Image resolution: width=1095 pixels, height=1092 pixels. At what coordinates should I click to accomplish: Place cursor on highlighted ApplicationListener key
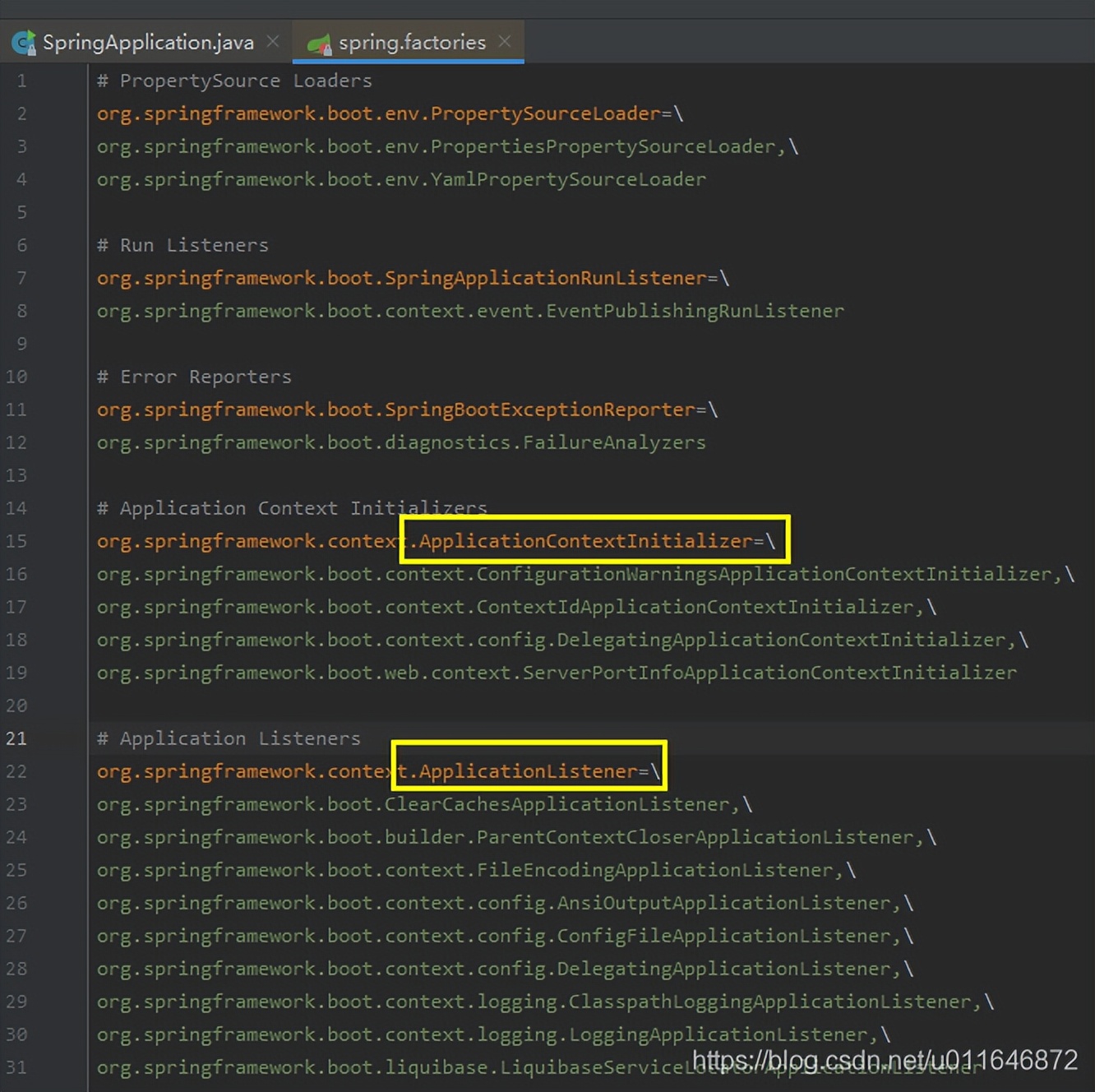coord(528,771)
